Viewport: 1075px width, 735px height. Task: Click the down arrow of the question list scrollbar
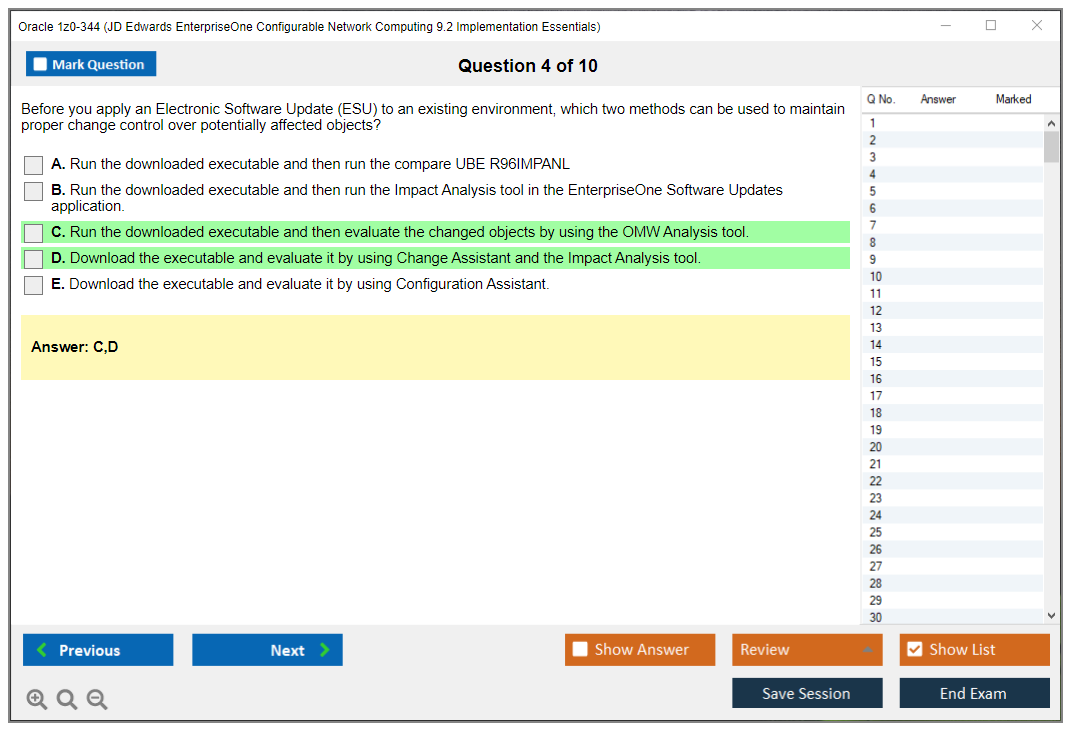pos(1050,615)
